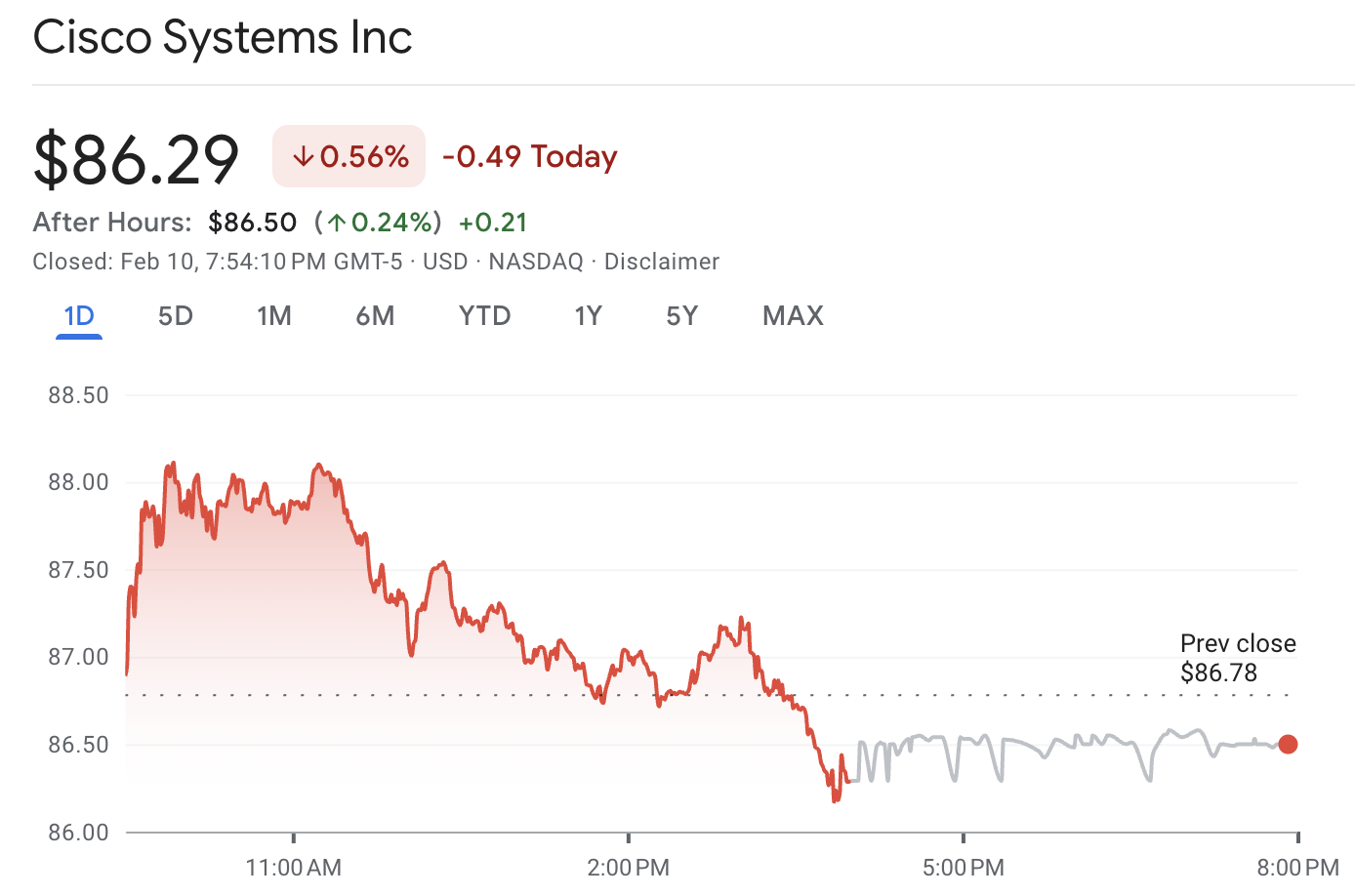This screenshot has height=896, width=1355.
Task: Click the red down arrow beside 0.56%
Action: click(x=303, y=155)
